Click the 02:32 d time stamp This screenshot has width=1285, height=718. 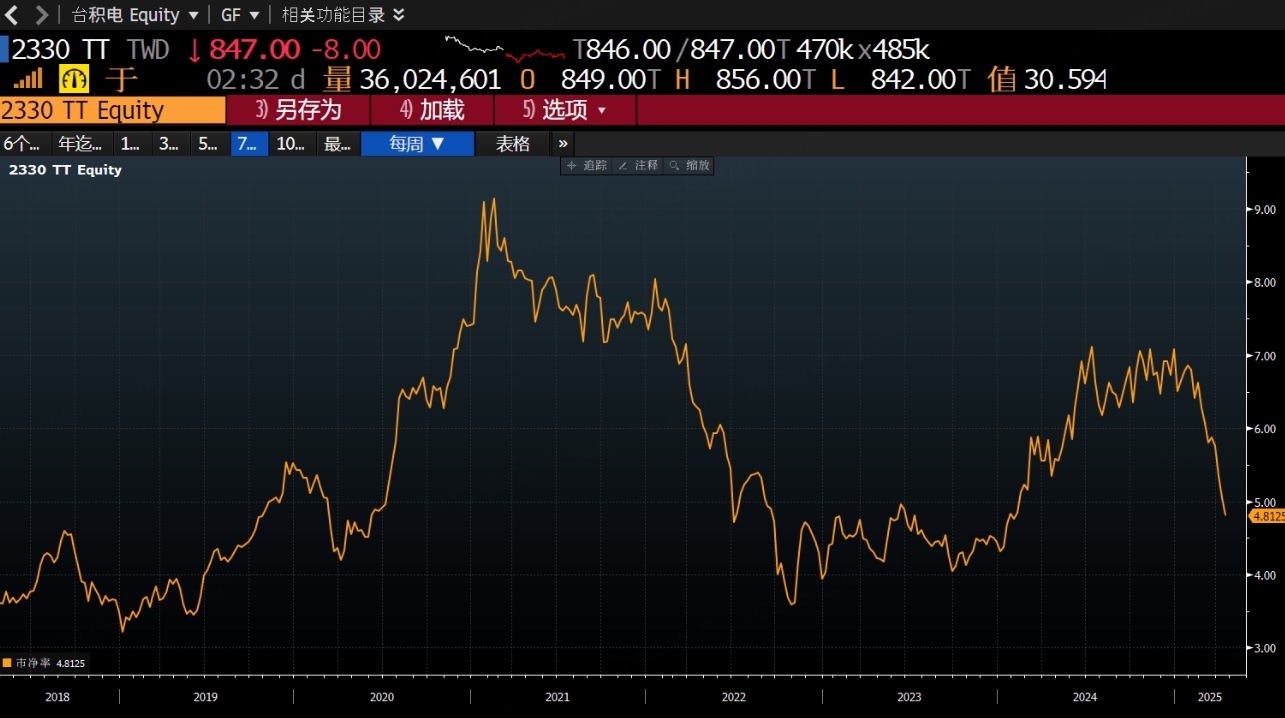point(255,79)
